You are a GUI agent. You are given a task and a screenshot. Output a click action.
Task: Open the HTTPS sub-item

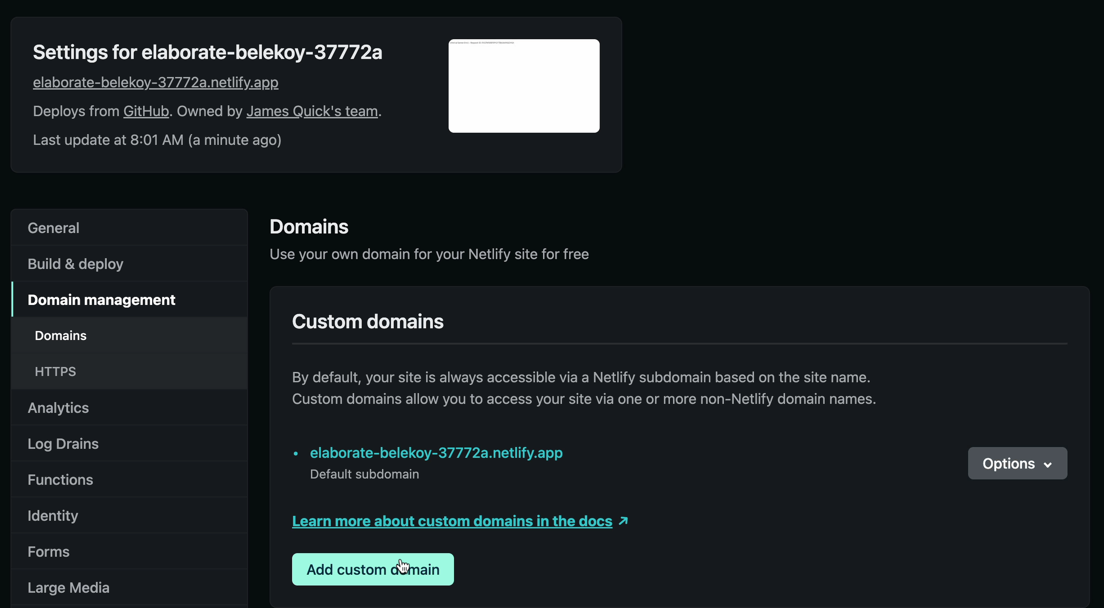pos(130,372)
